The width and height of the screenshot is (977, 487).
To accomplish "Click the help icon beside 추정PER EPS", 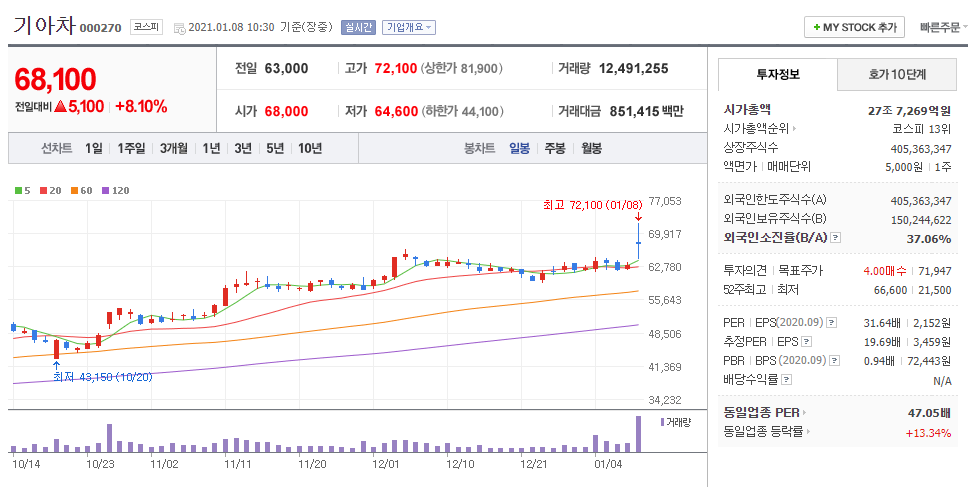I will (x=807, y=342).
